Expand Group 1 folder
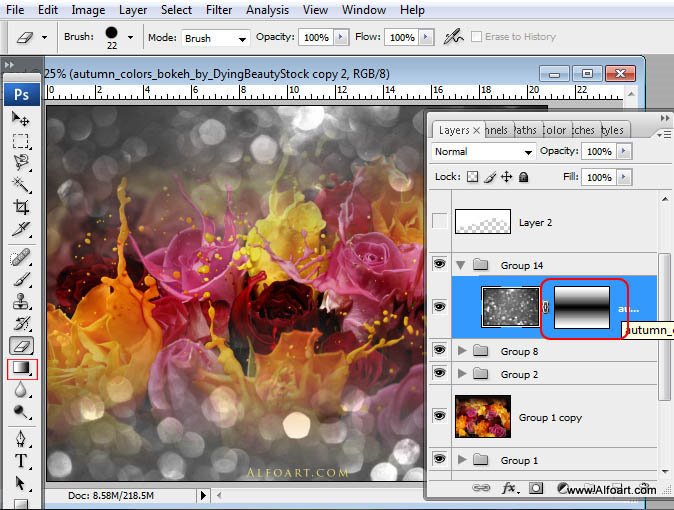The image size is (674, 510). point(462,459)
